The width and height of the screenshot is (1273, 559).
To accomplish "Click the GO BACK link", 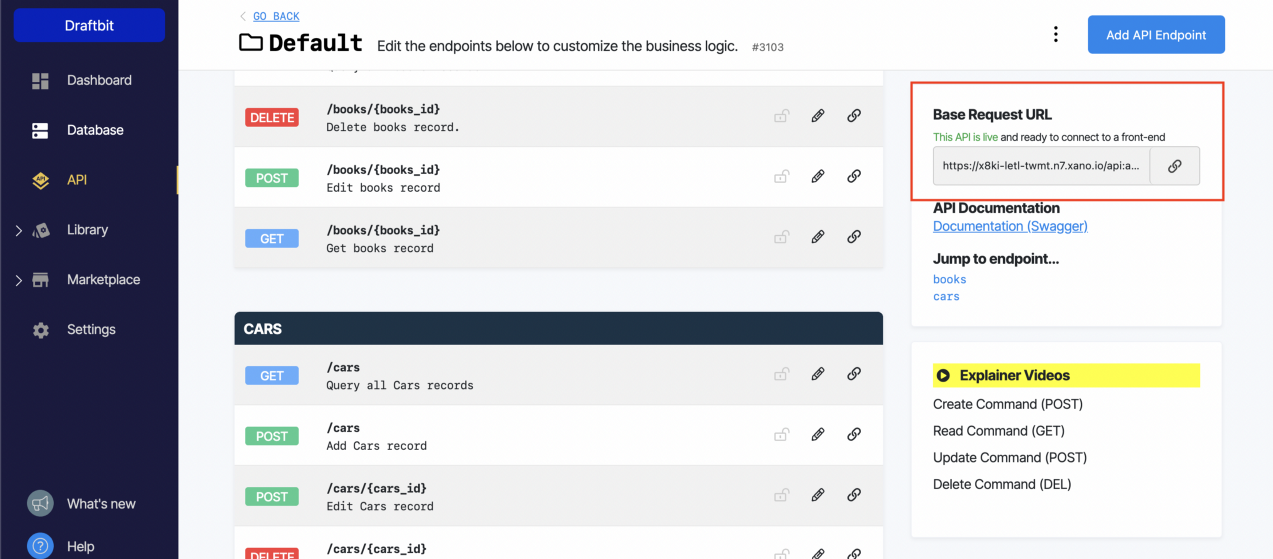I will click(276, 16).
